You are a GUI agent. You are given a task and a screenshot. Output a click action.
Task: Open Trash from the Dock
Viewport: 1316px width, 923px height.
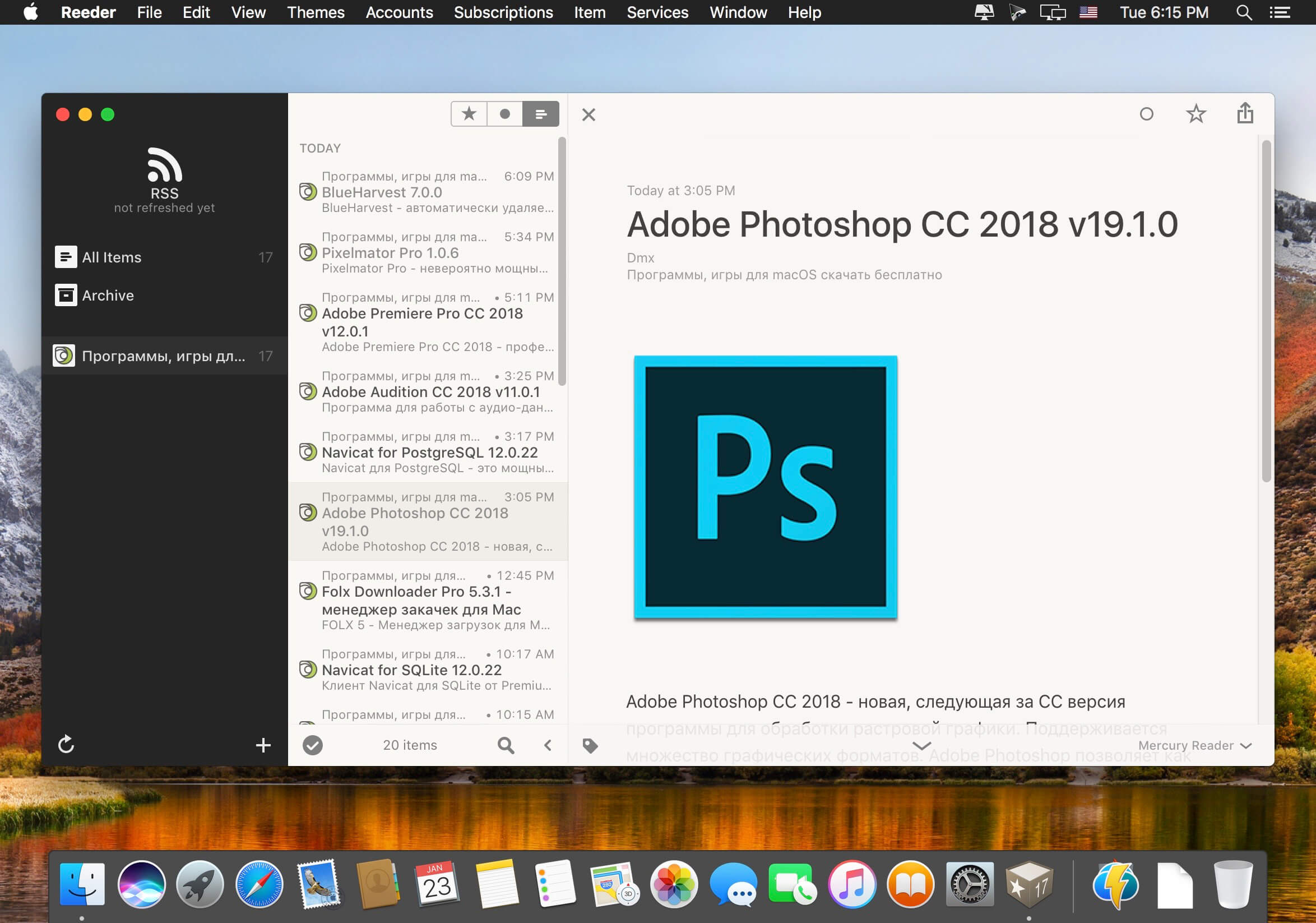1234,884
